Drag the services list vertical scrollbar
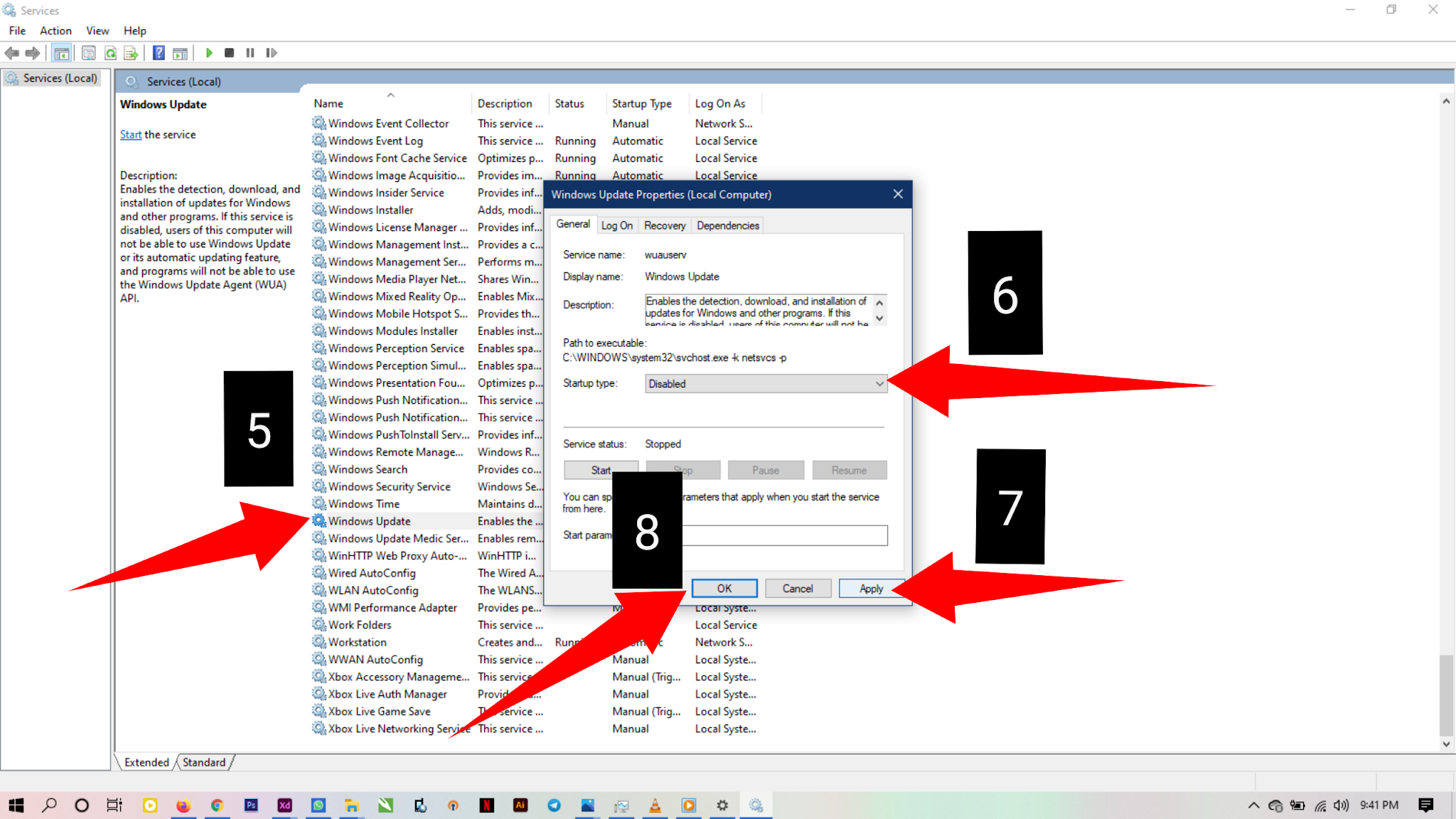The image size is (1456, 819). point(1443,694)
